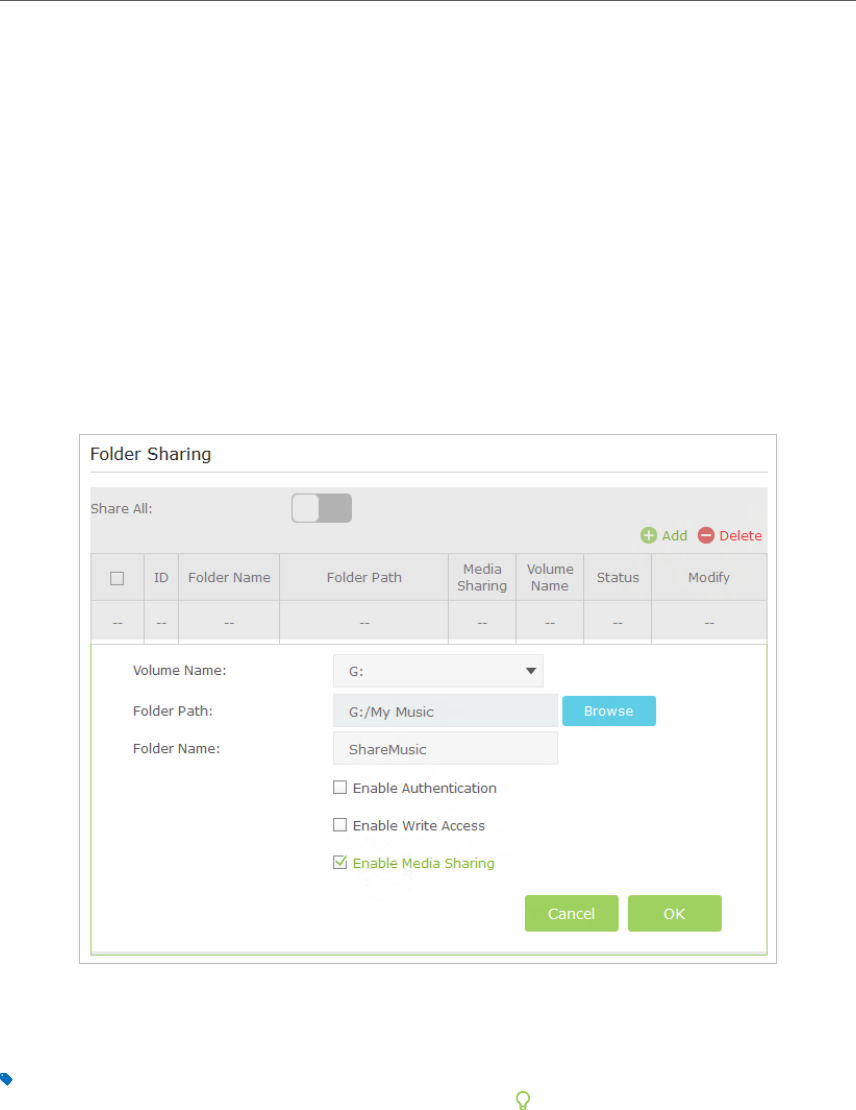Image resolution: width=856 pixels, height=1110 pixels.
Task: Cancel the folder sharing entry
Action: [x=571, y=913]
